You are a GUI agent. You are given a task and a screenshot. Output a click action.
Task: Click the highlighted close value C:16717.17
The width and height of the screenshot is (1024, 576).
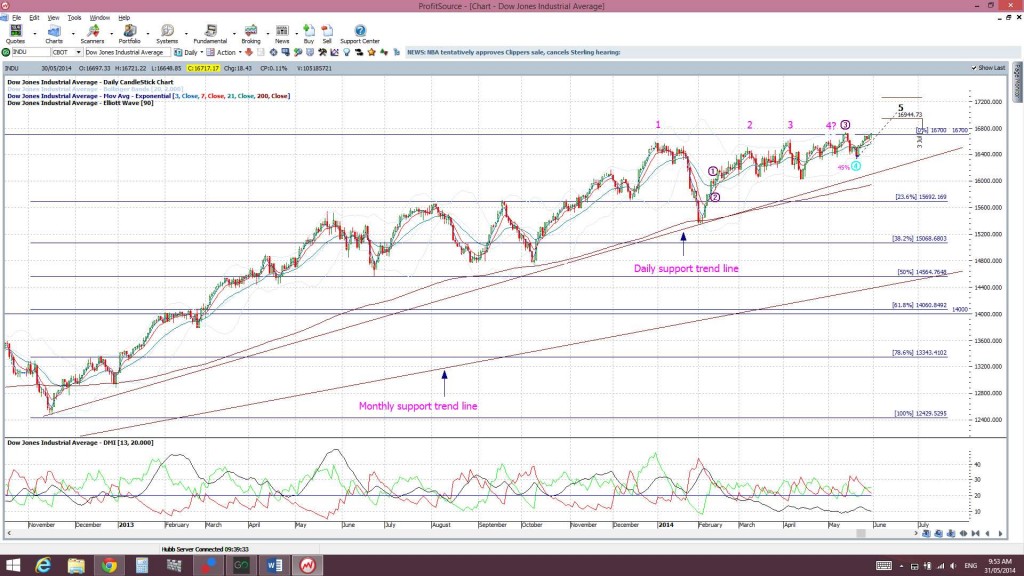203,68
